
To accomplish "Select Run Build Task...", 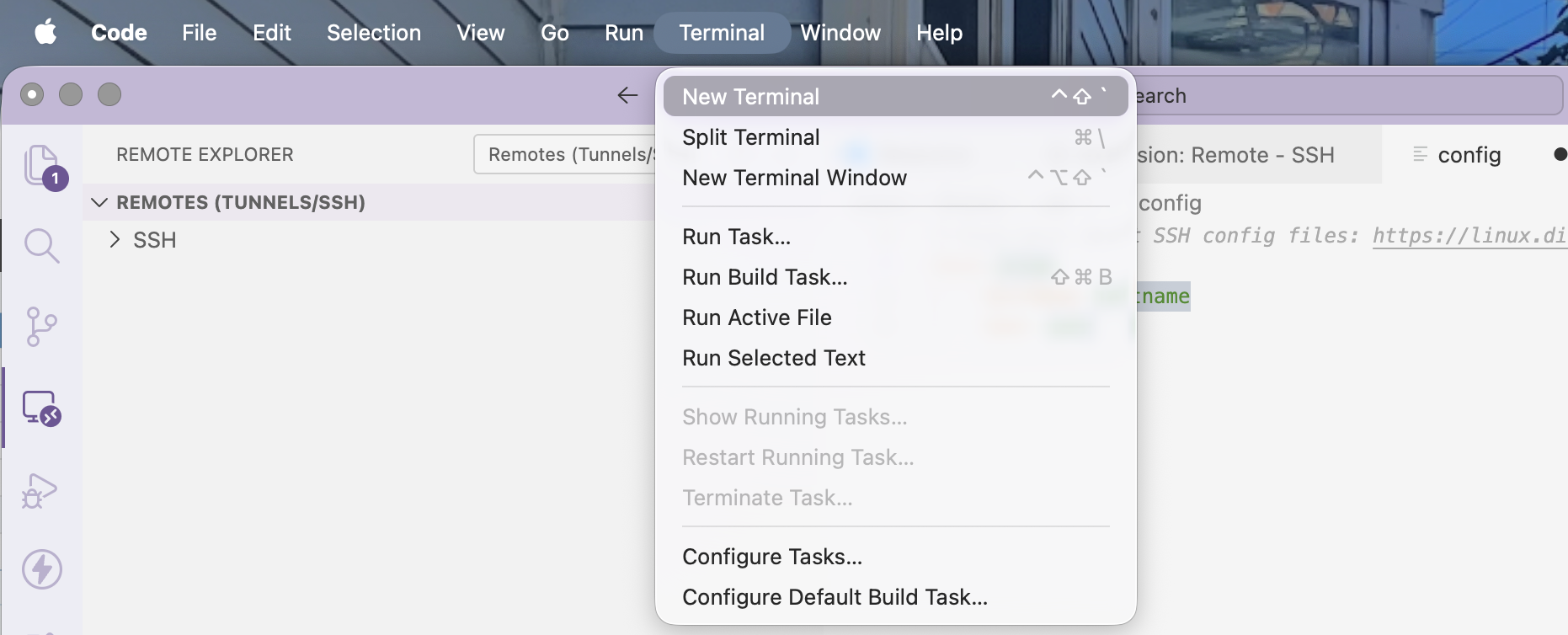I will tap(896, 277).
